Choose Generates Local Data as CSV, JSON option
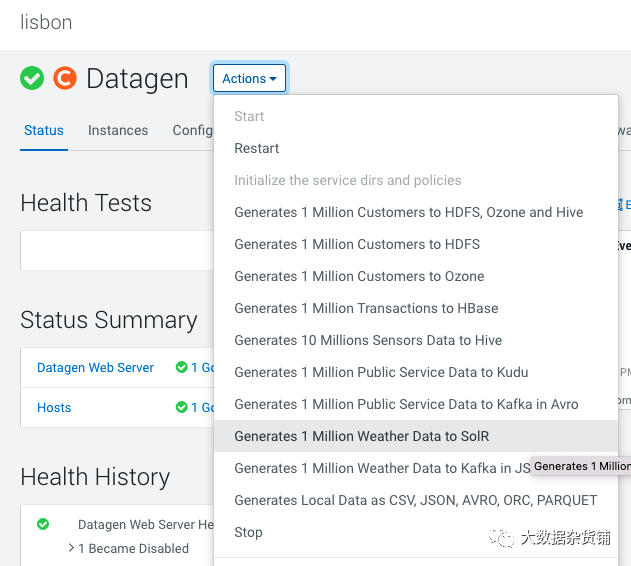This screenshot has height=566, width=631. tap(415, 500)
